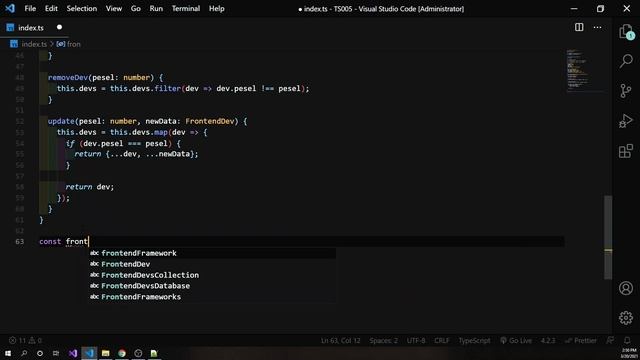The image size is (640, 360).
Task: Open the View menu
Action: 113,9
